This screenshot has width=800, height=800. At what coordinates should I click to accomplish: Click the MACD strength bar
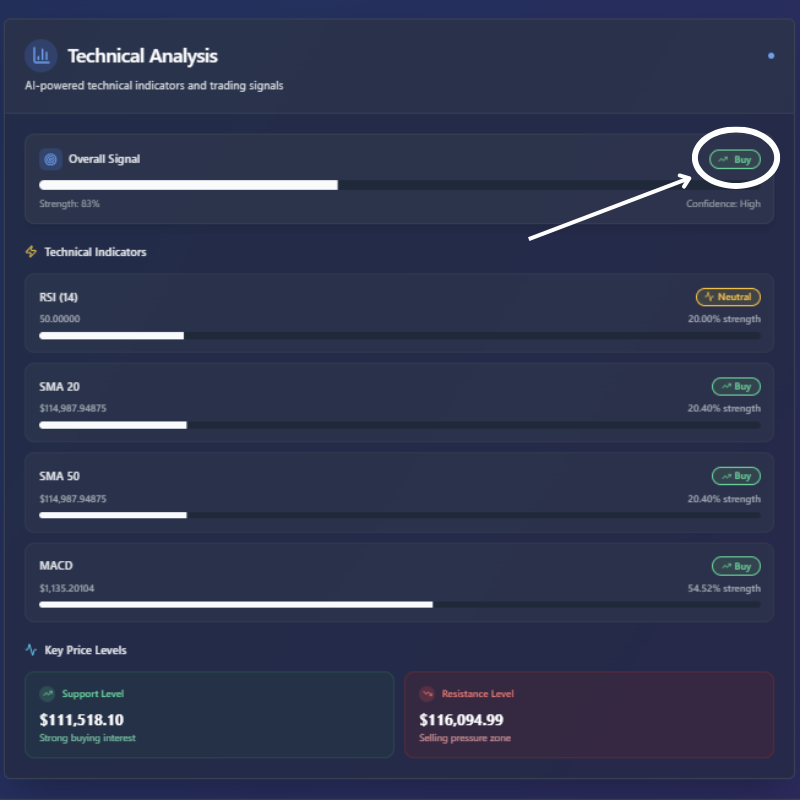coord(399,605)
